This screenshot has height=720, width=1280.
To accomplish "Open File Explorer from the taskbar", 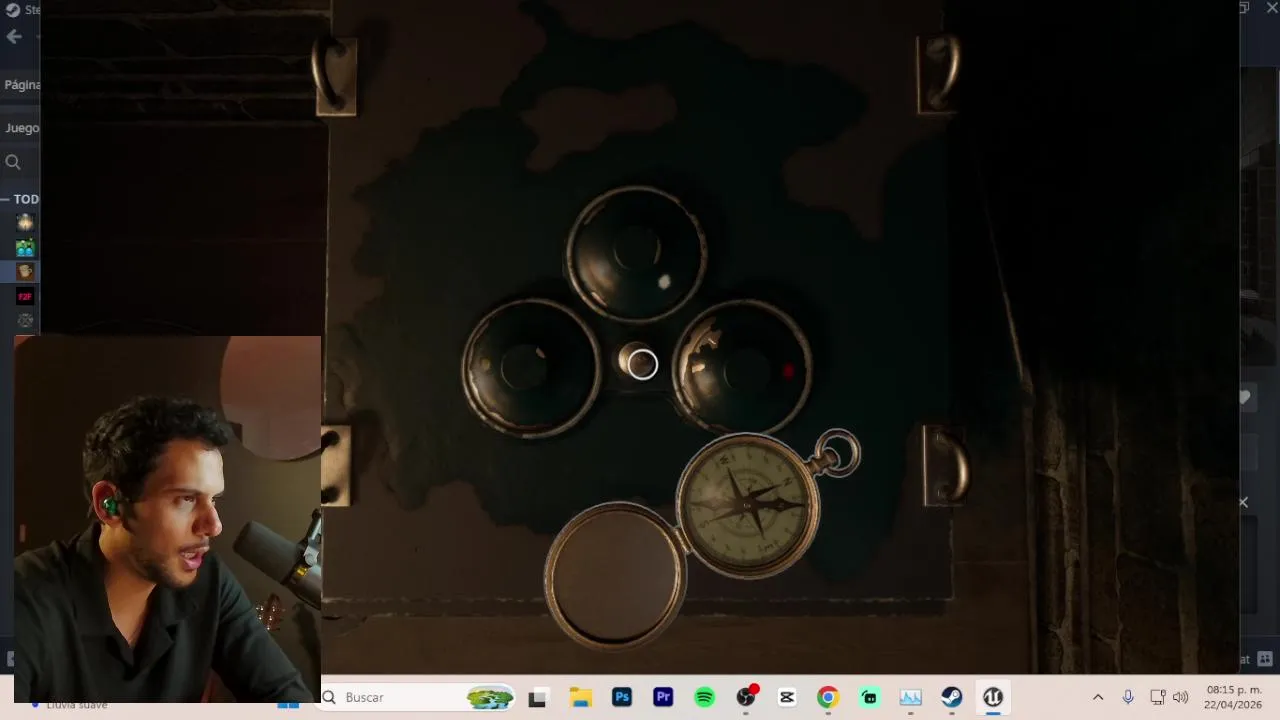I will pyautogui.click(x=580, y=698).
